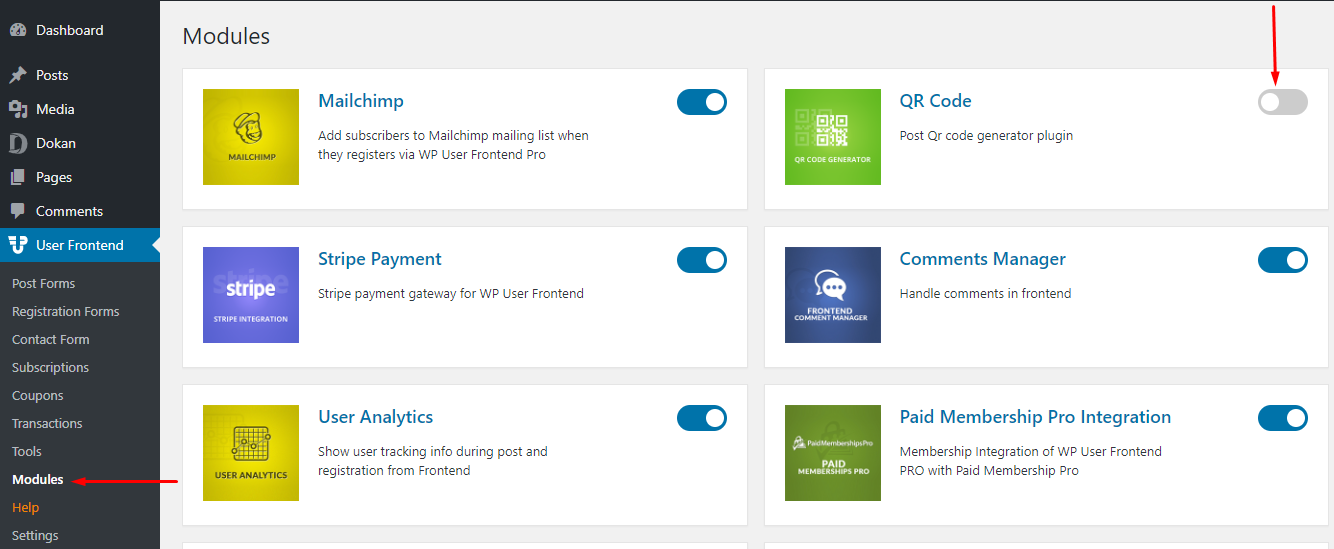Click the Pages icon in sidebar
Screen dimensions: 1334x549
pyautogui.click(x=18, y=177)
